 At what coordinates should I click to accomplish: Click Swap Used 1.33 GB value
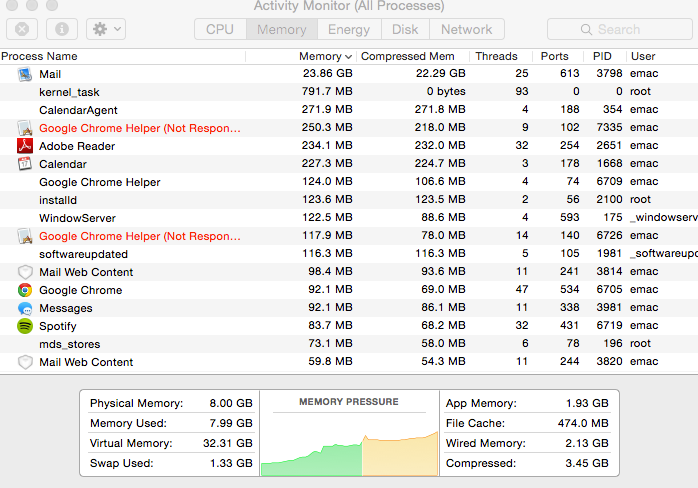[x=231, y=463]
